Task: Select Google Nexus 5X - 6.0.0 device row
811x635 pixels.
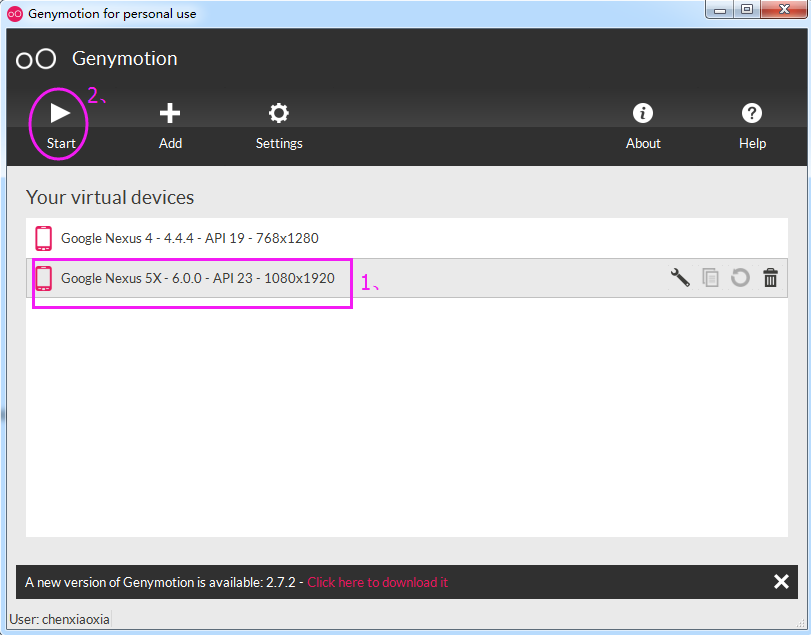Action: pos(407,278)
